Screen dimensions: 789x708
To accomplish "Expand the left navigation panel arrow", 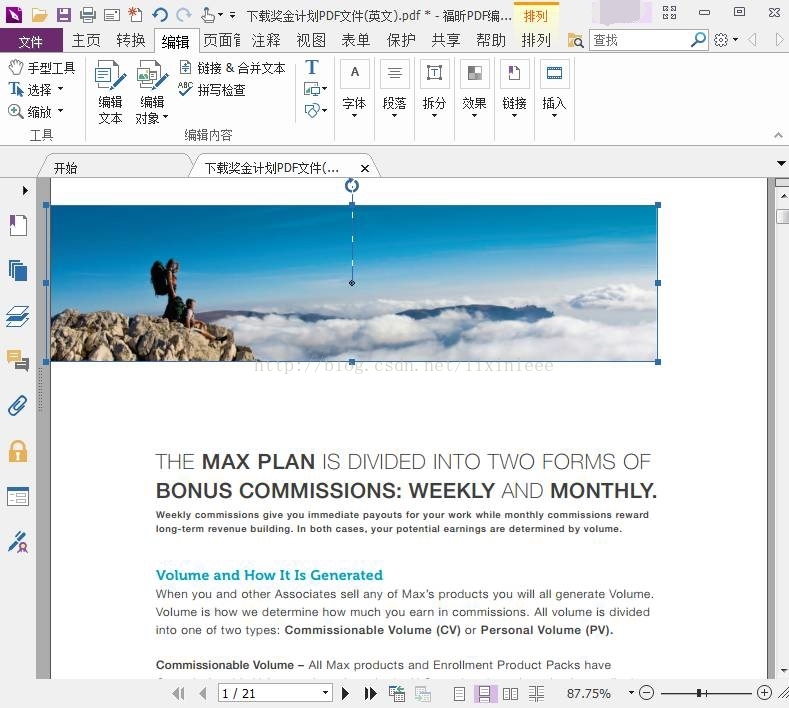I will pyautogui.click(x=25, y=191).
